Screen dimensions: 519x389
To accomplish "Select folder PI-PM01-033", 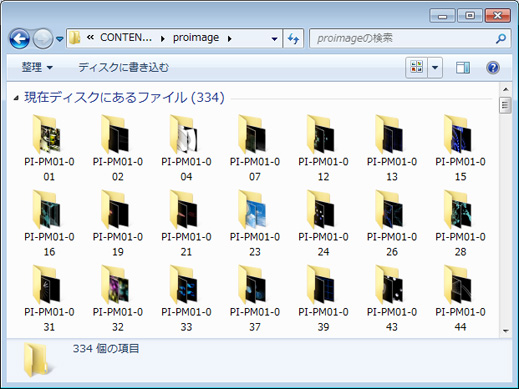I will coord(186,299).
